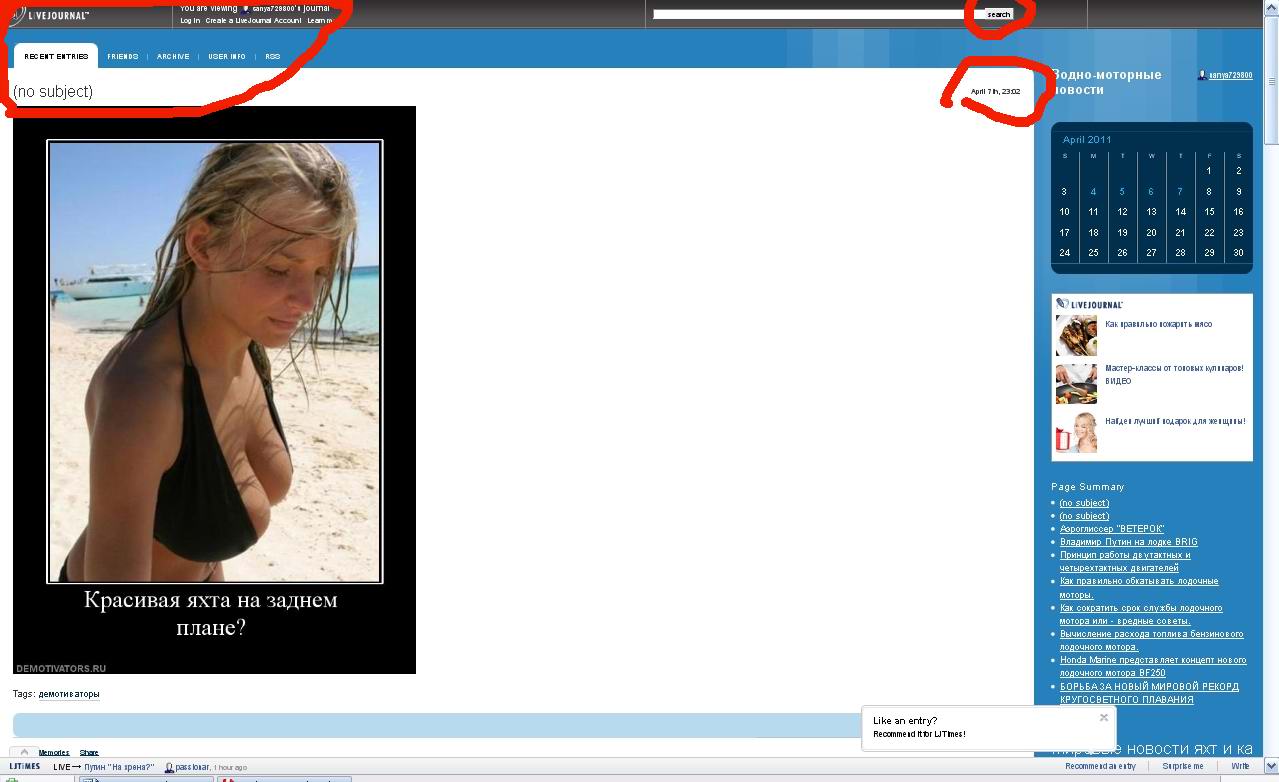1279x782 pixels.
Task: Click the grilled meat ad thumbnail
Action: pyautogui.click(x=1076, y=336)
